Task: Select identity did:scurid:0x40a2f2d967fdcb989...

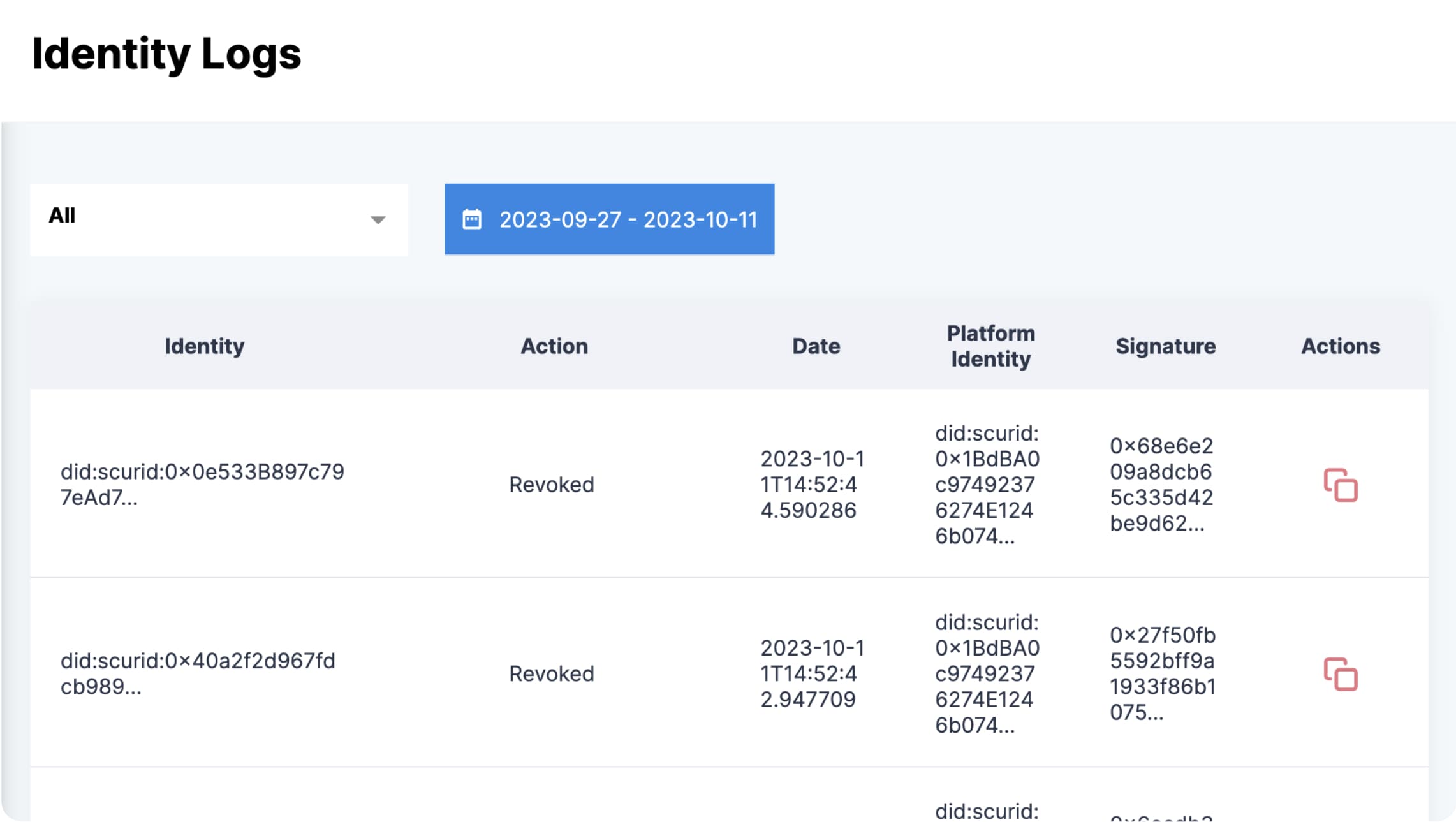Action: [198, 673]
